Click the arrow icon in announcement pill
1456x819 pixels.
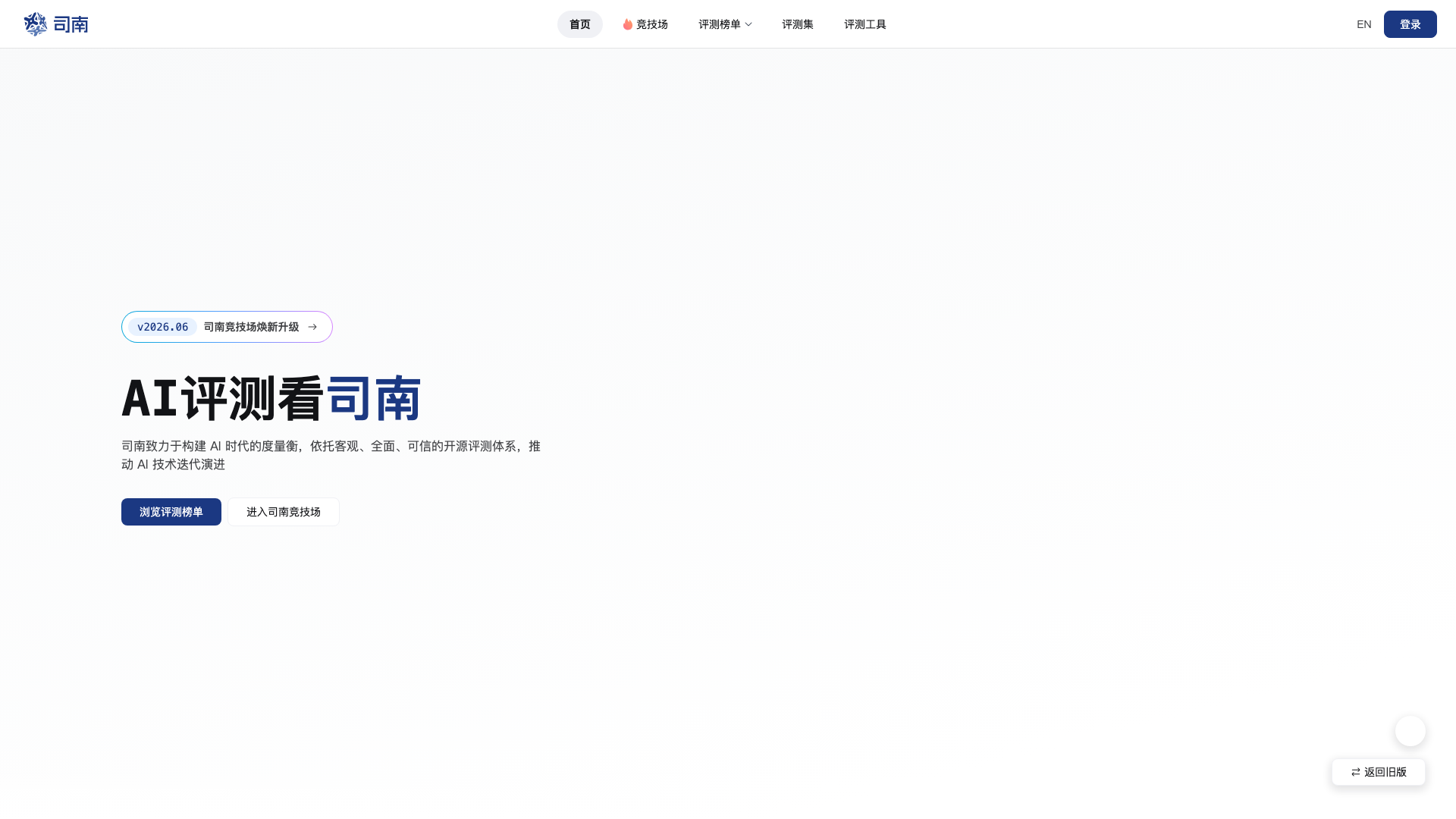[x=312, y=327]
